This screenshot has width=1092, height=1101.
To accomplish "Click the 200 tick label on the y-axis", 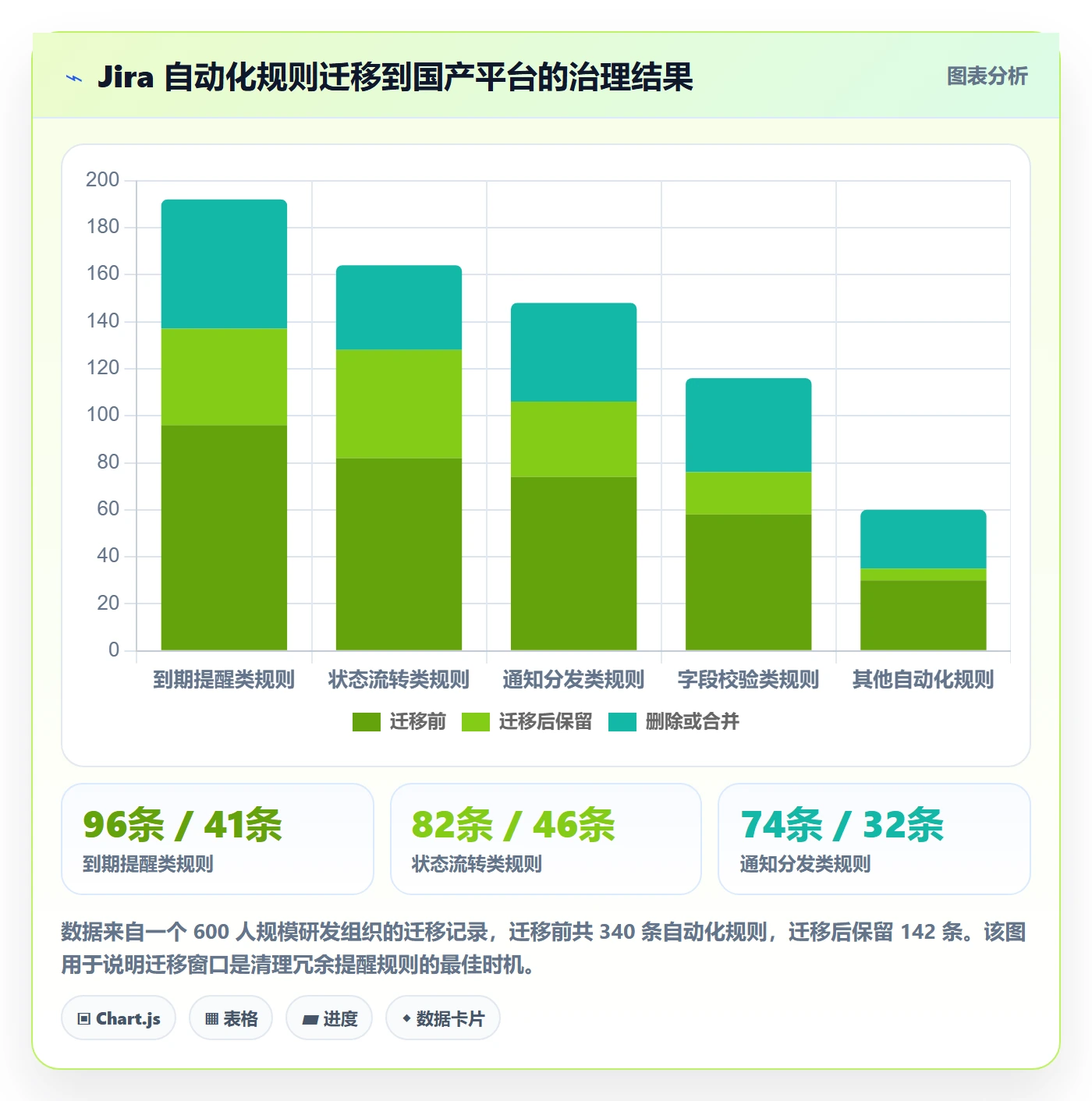I will click(102, 180).
